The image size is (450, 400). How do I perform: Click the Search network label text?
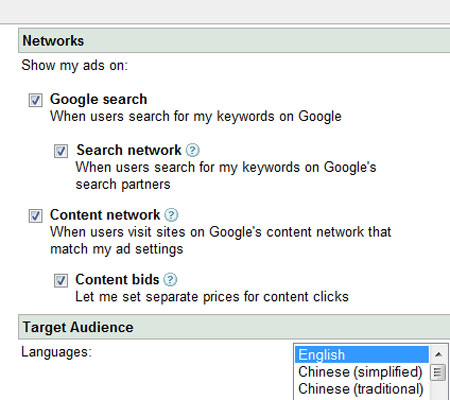(129, 150)
